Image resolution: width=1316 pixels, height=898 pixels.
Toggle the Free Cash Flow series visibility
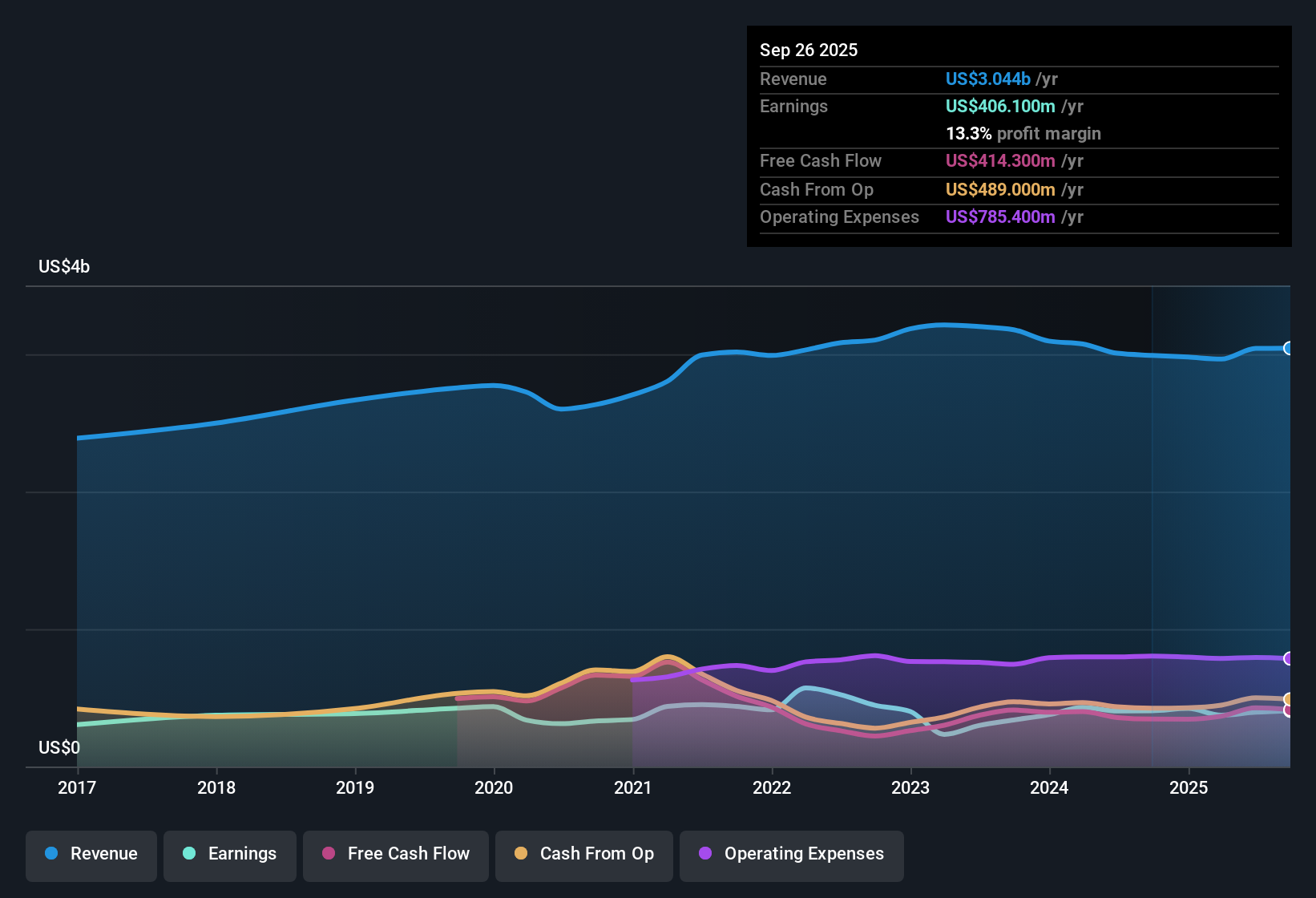pyautogui.click(x=395, y=856)
